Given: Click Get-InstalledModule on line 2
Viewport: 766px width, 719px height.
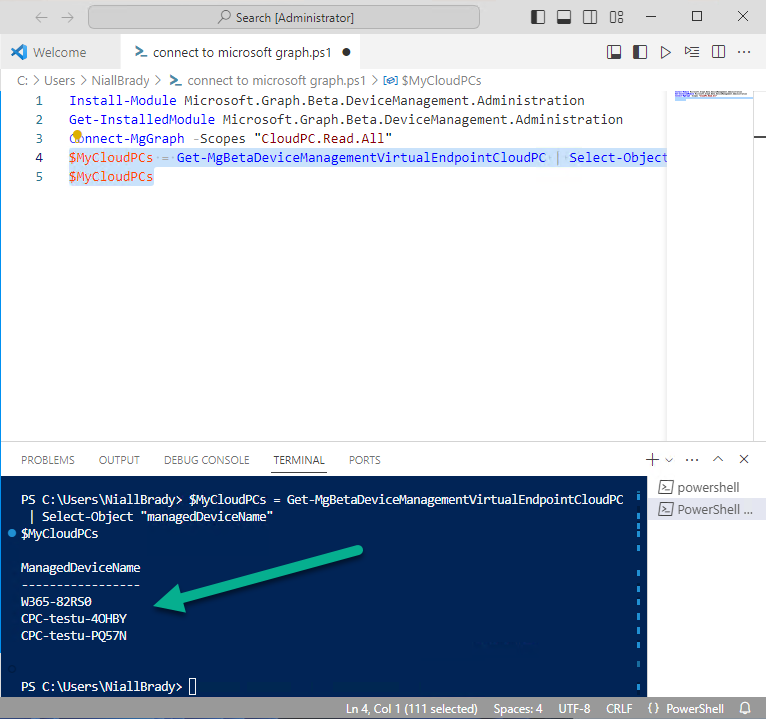Looking at the screenshot, I should point(142,120).
